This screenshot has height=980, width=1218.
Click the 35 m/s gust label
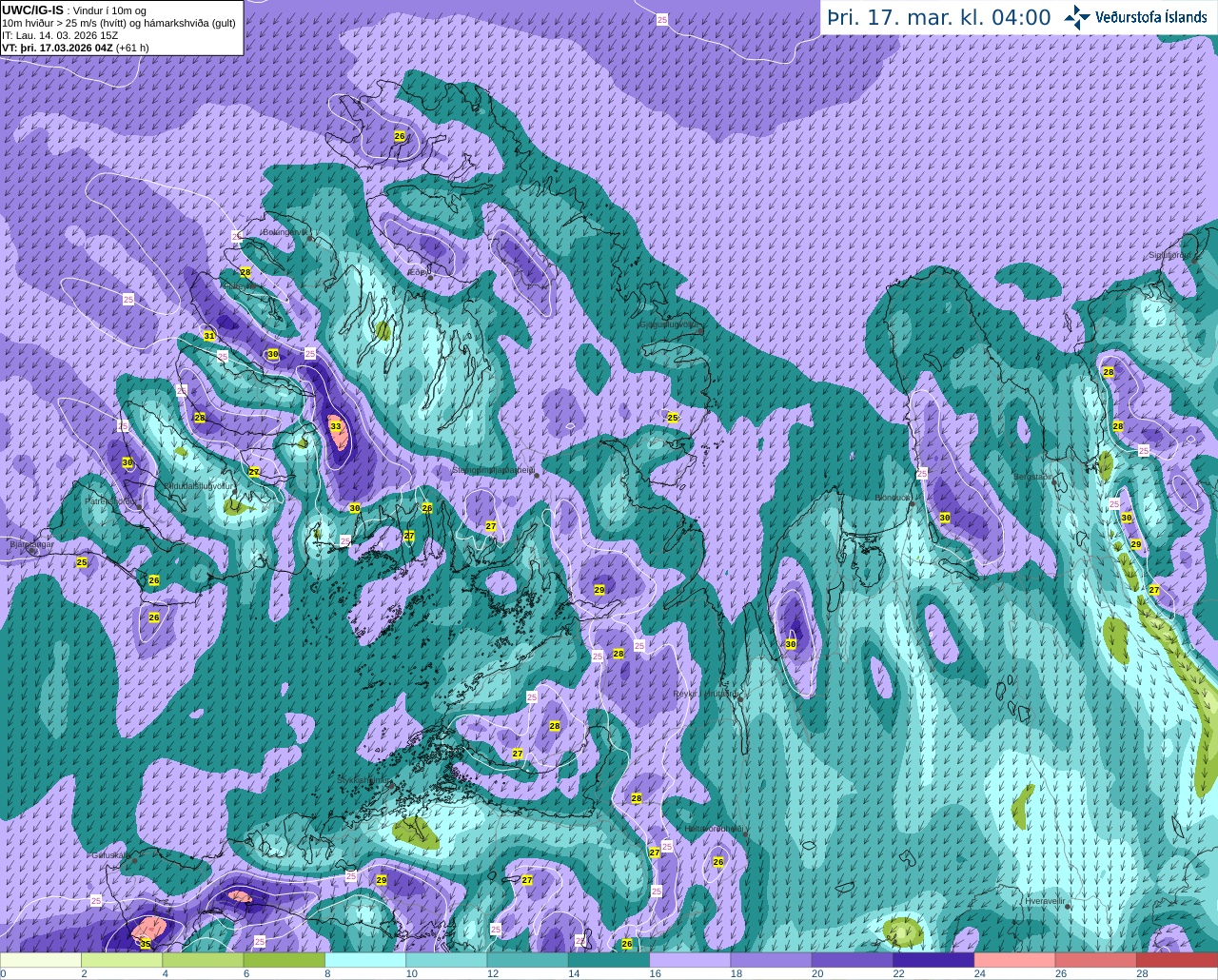coord(146,944)
